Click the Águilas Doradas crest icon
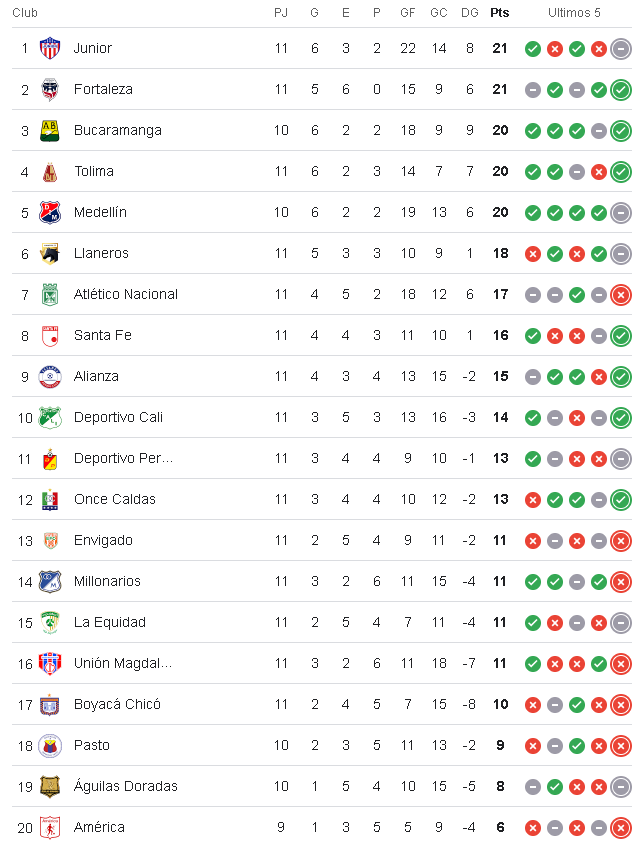This screenshot has width=641, height=847. [x=50, y=786]
